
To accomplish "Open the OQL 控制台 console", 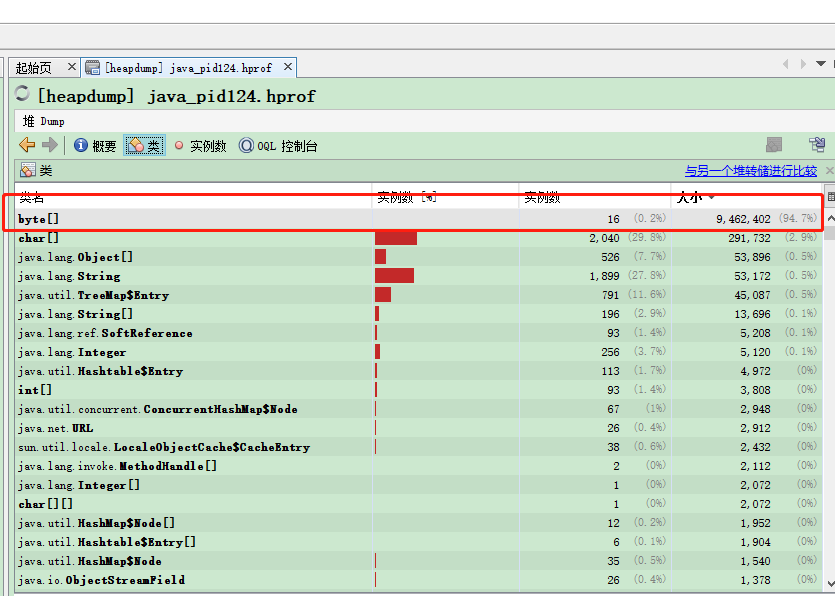I will (278, 145).
